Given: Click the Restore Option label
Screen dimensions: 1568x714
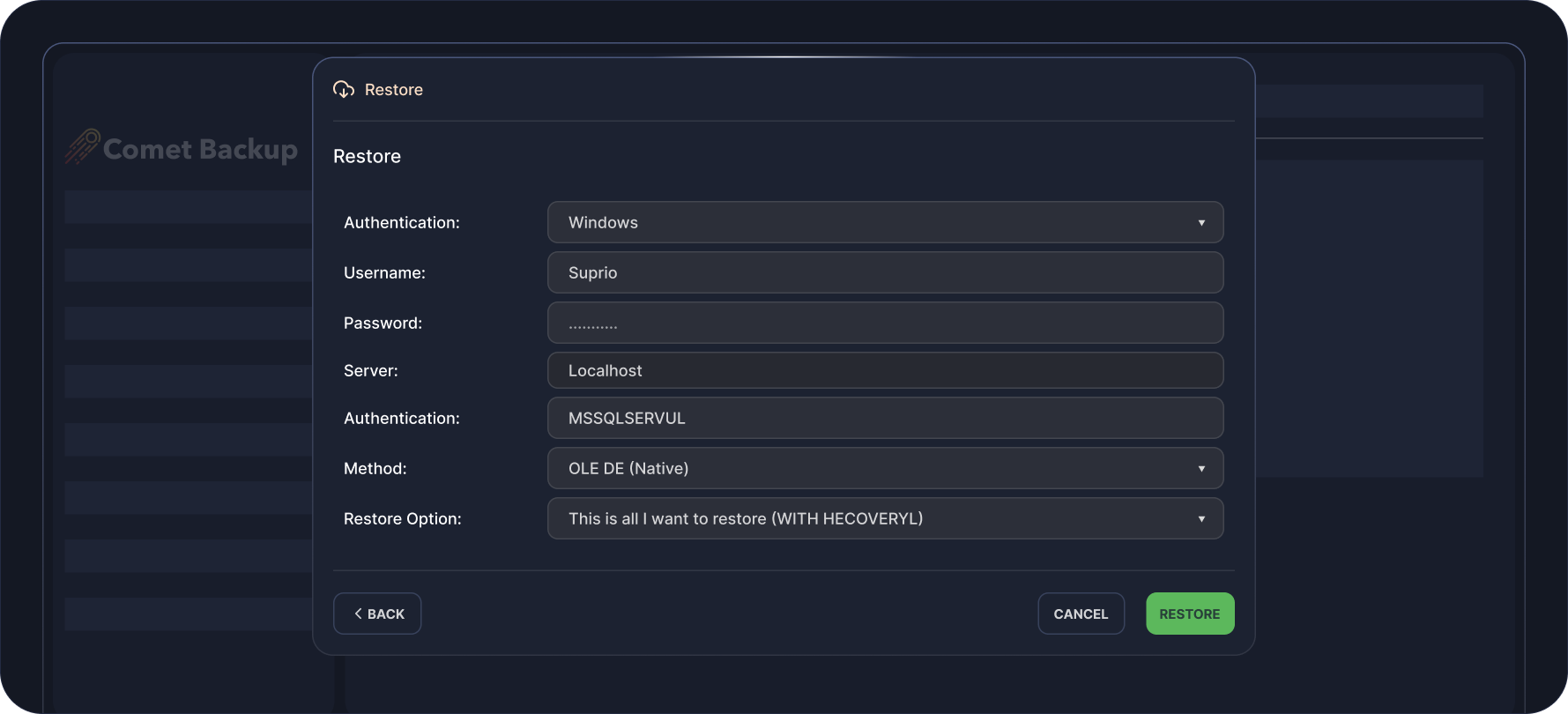Looking at the screenshot, I should (x=402, y=519).
